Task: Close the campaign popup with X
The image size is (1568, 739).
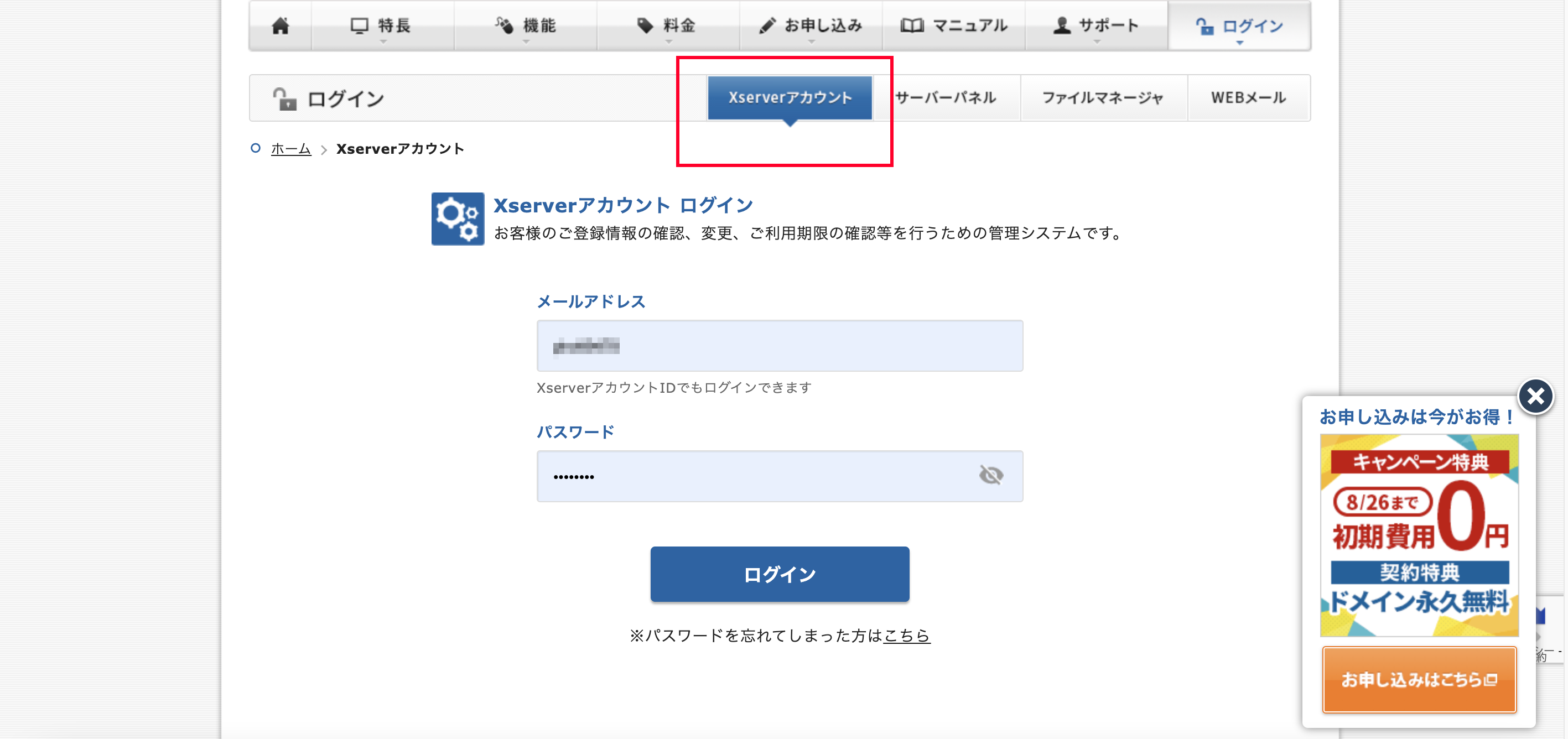Action: click(x=1535, y=397)
